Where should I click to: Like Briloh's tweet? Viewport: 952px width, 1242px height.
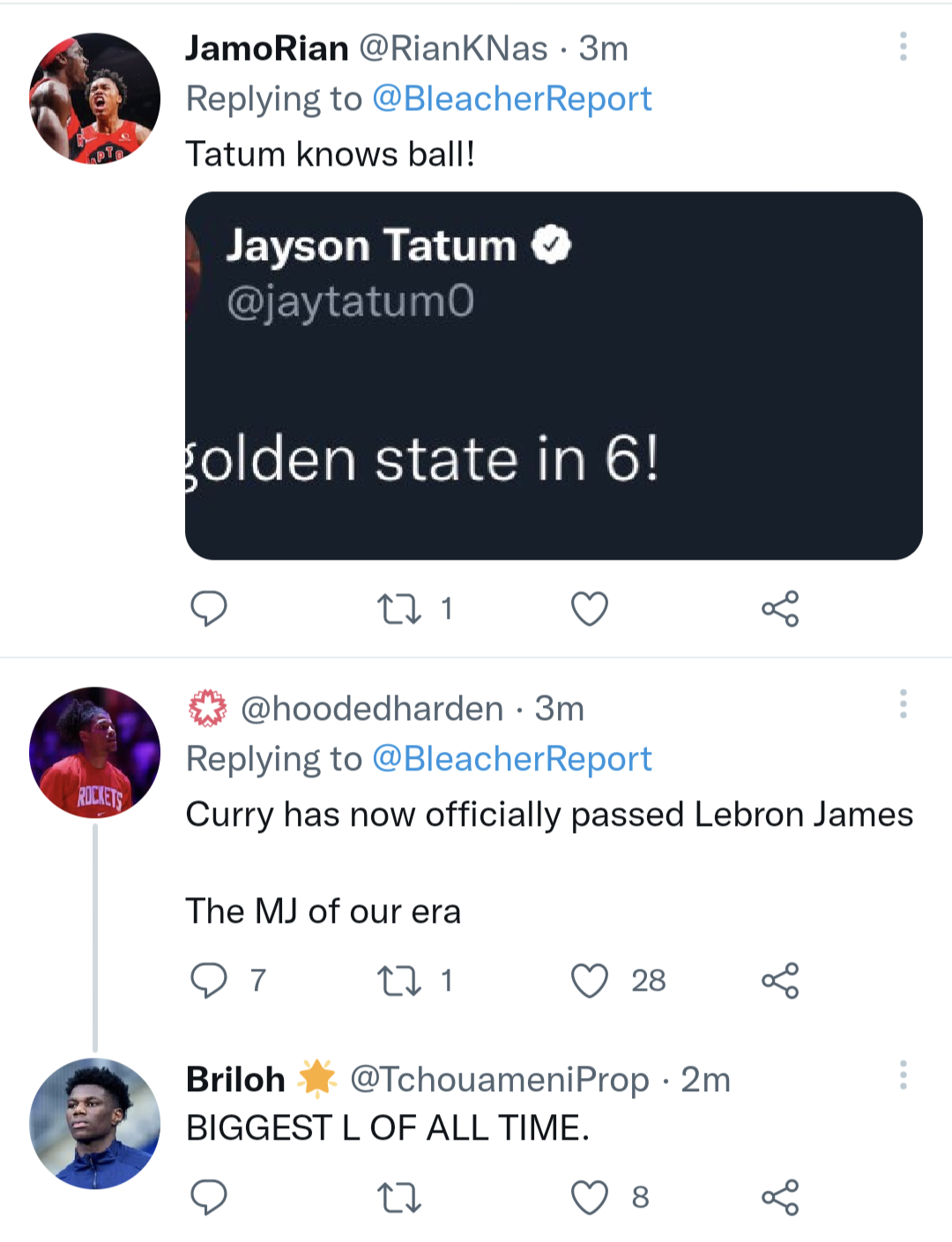[x=589, y=1197]
